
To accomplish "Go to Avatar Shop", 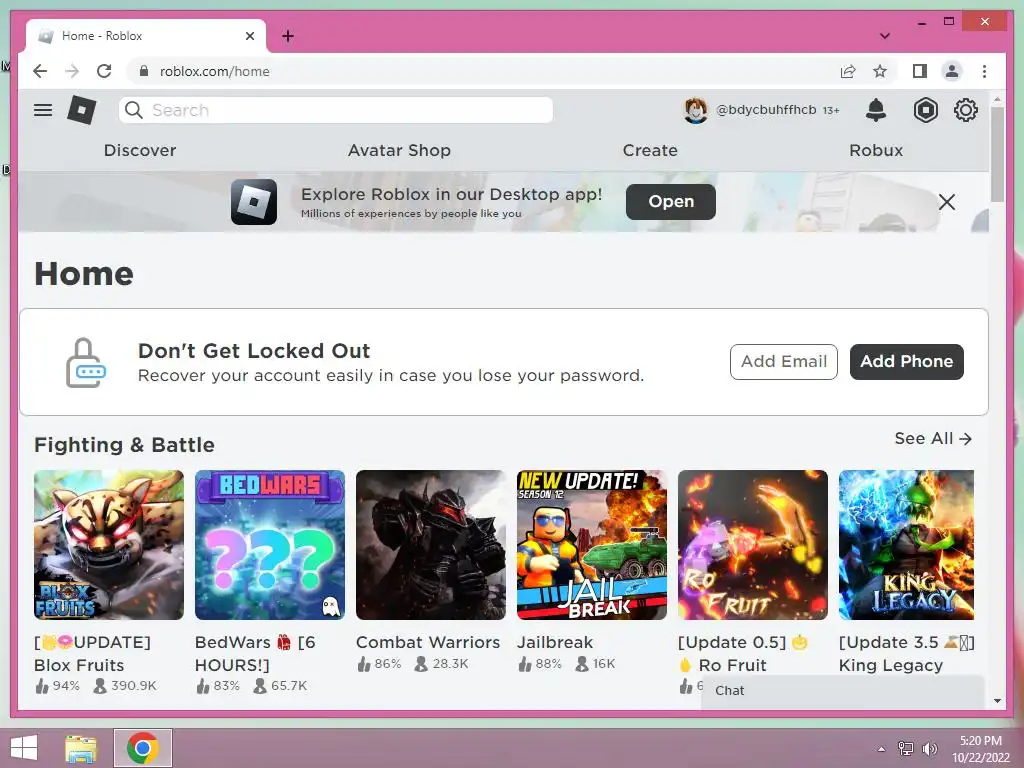I will pyautogui.click(x=399, y=150).
